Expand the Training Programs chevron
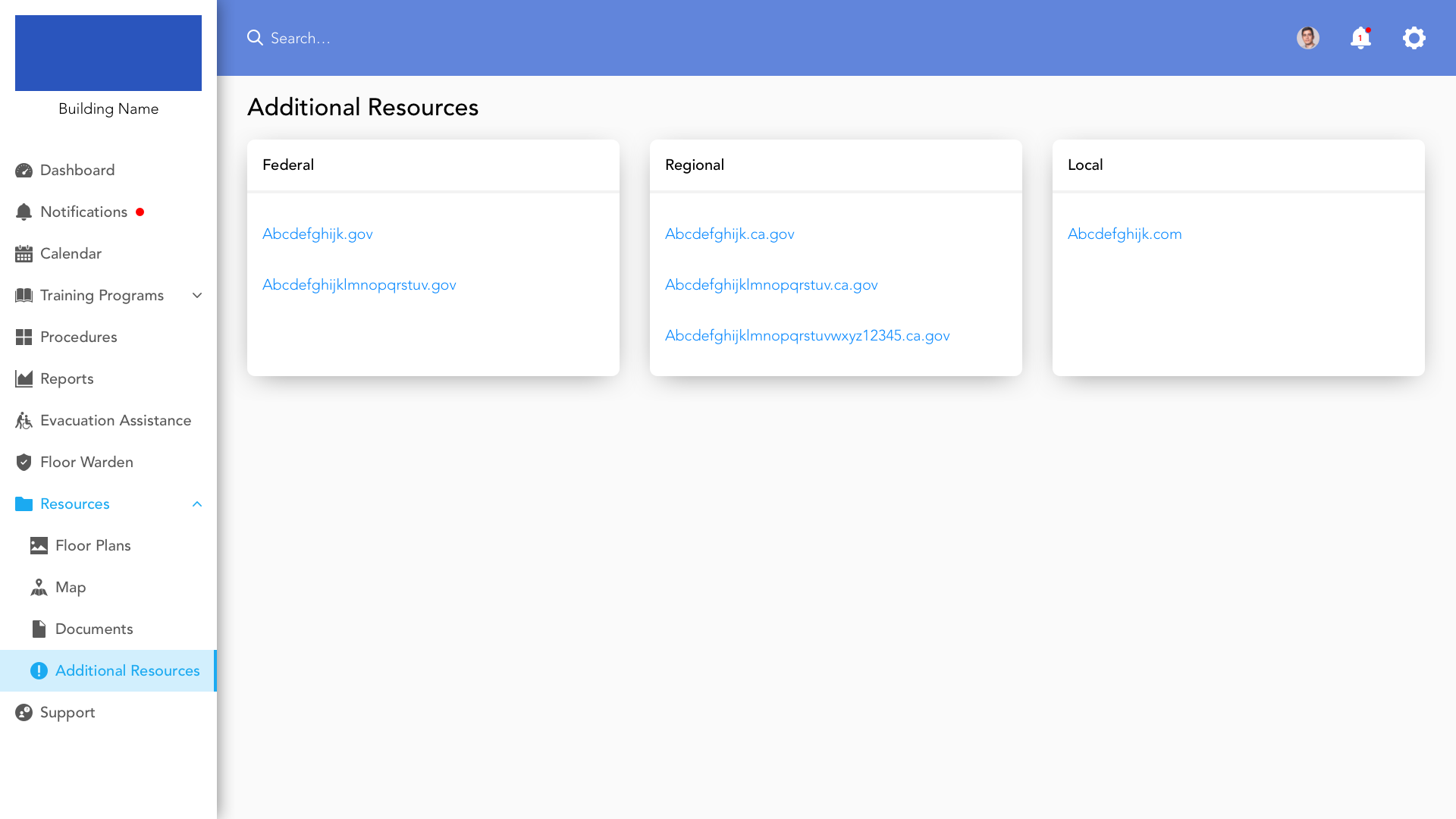This screenshot has height=819, width=1456. (197, 296)
